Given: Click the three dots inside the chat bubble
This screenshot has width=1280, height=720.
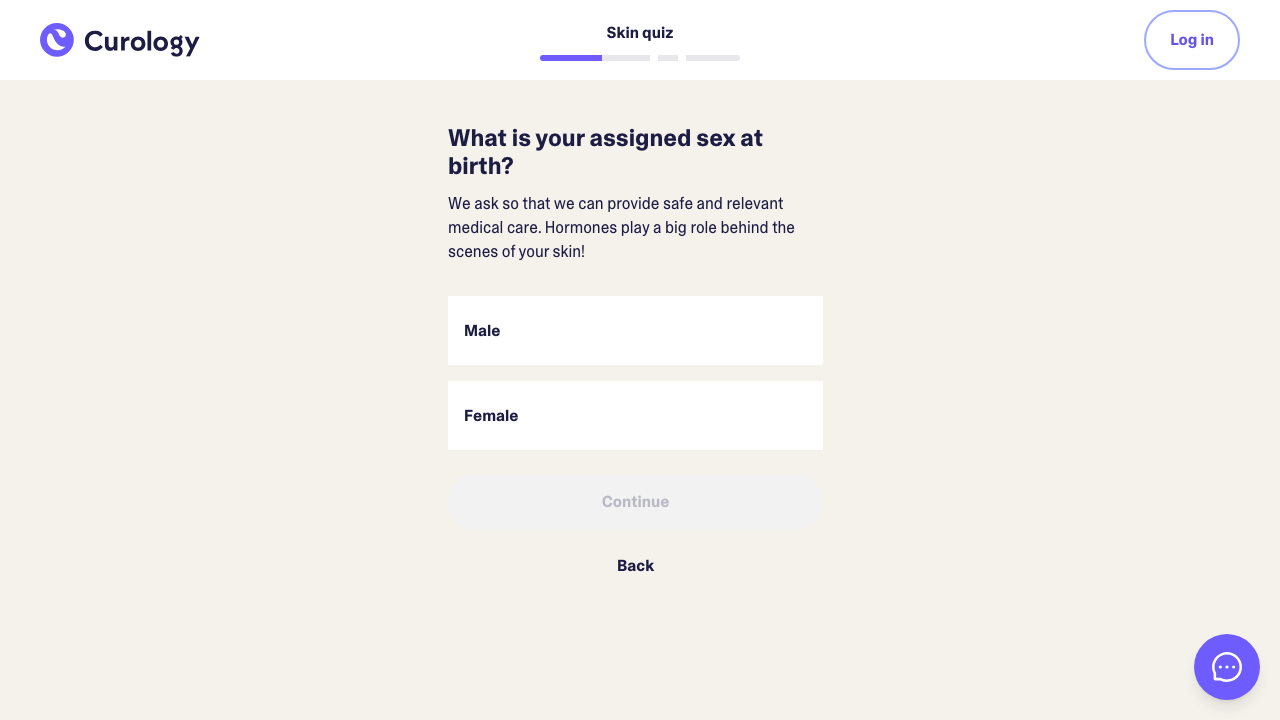Looking at the screenshot, I should (x=1226, y=667).
